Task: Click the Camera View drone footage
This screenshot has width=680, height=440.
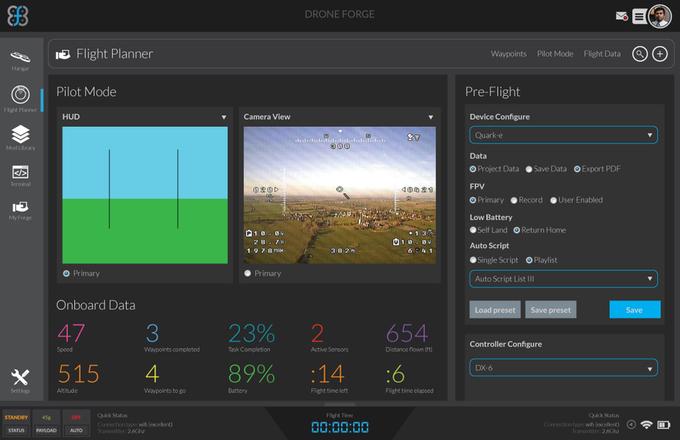Action: (x=340, y=195)
